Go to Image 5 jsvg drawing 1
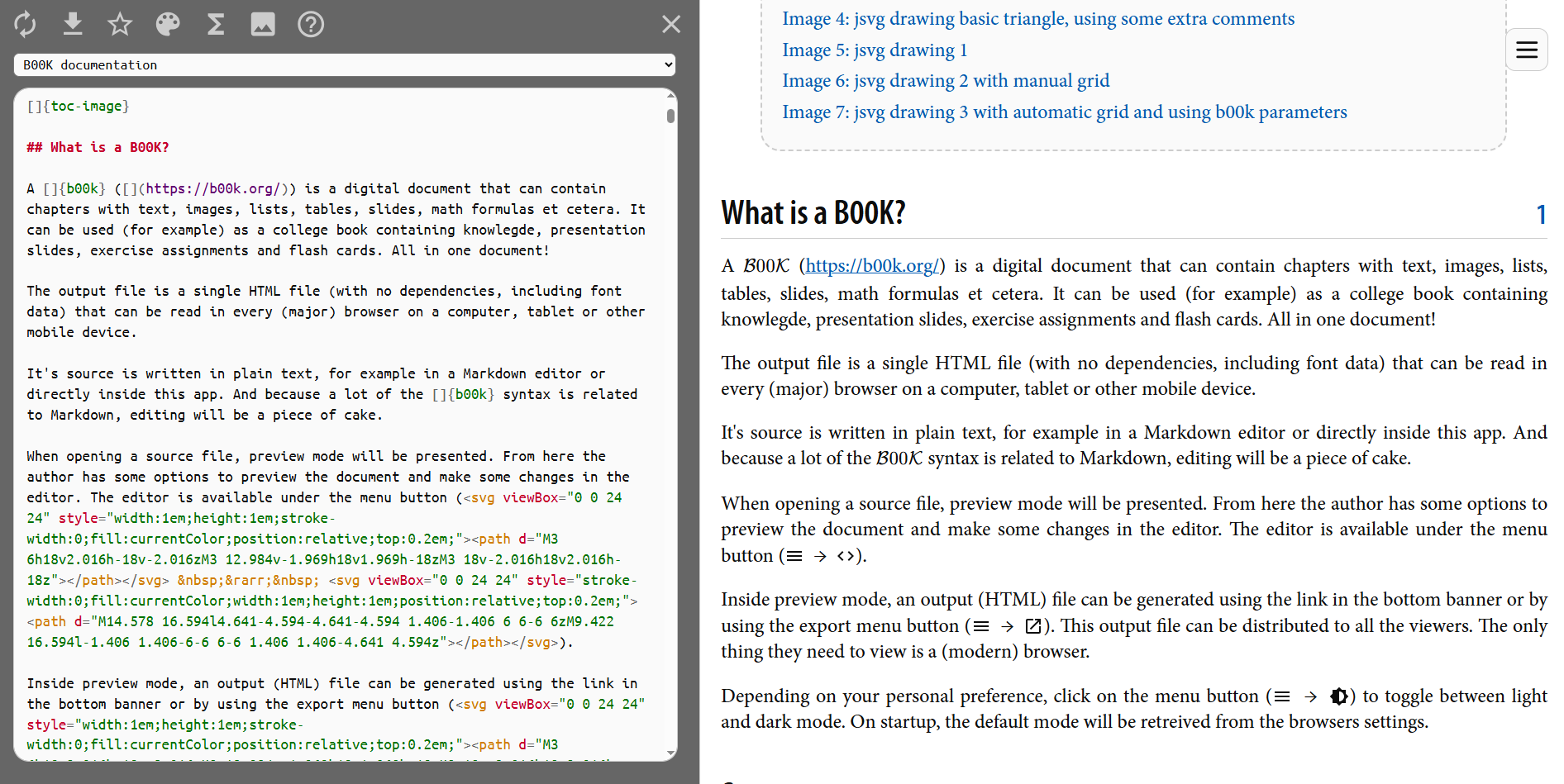The height and width of the screenshot is (784, 1564). [874, 50]
